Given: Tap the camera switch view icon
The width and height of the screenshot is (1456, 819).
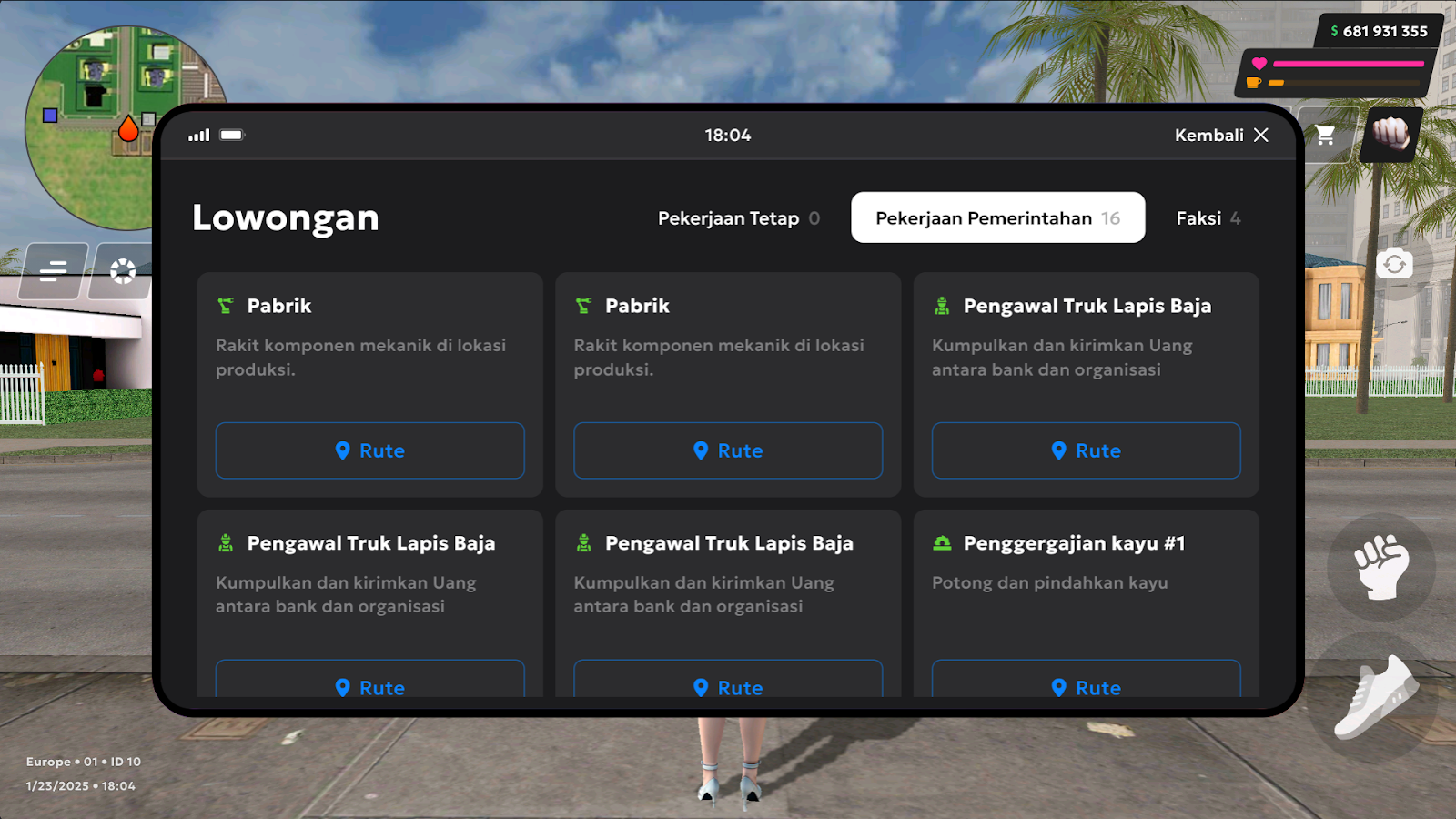Looking at the screenshot, I should point(1395,265).
